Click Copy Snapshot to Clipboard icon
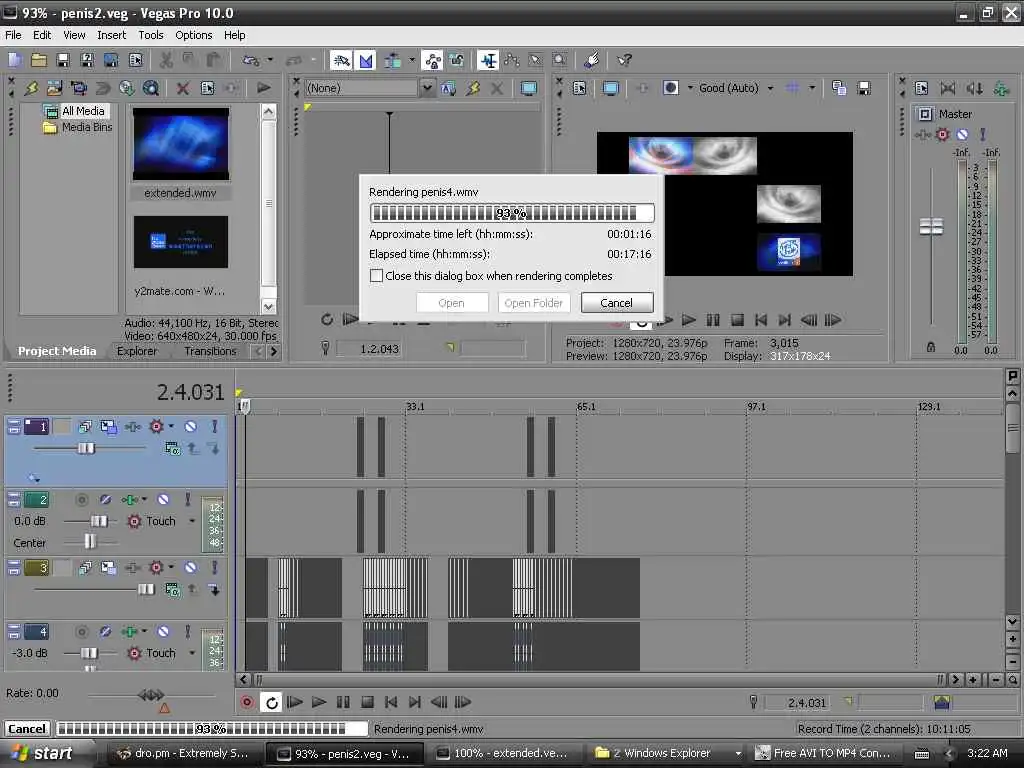Screen dimensions: 1024x768 point(839,88)
